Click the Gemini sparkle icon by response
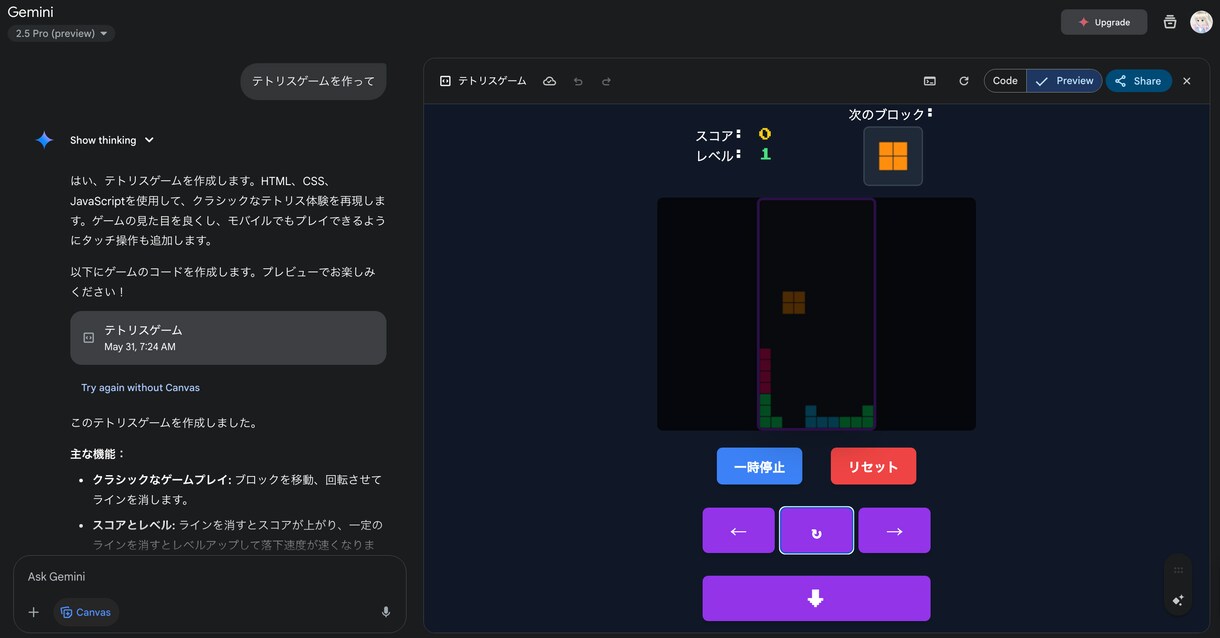This screenshot has height=638, width=1220. point(44,140)
